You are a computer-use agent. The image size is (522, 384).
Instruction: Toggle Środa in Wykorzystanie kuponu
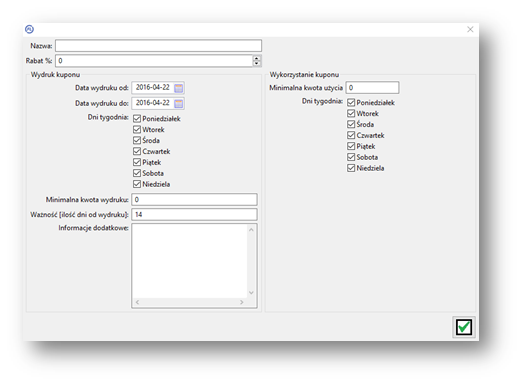tap(351, 124)
